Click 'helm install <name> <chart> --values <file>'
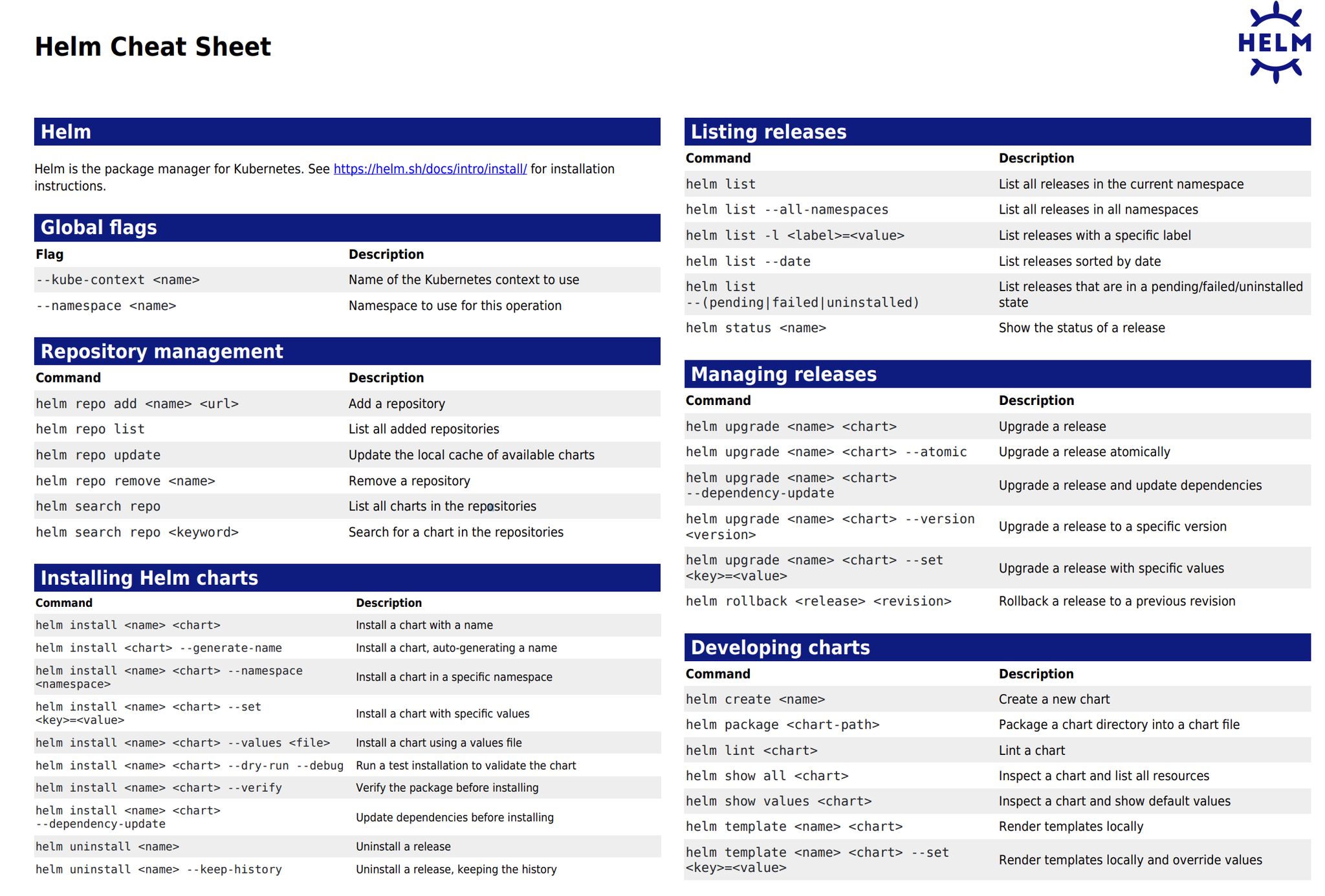The image size is (1325, 896). pyautogui.click(x=183, y=743)
